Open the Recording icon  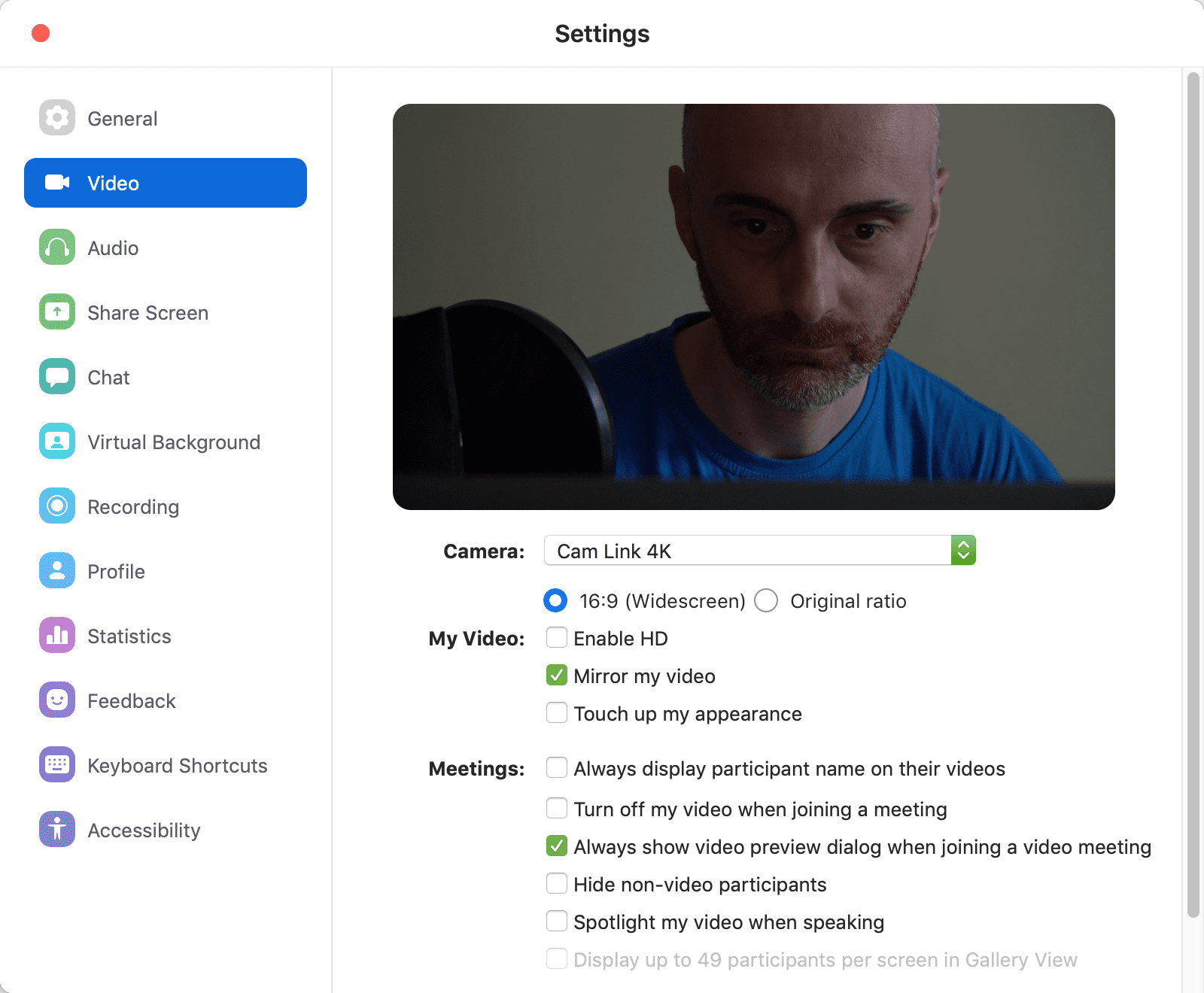coord(57,506)
